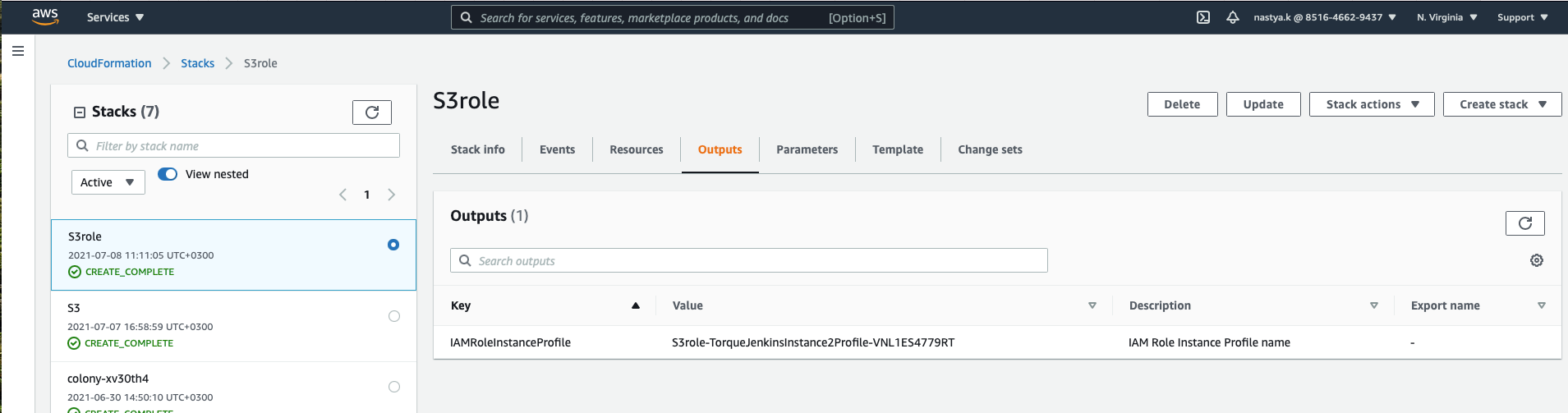Select the colony-xv30th4 stack entry
This screenshot has height=413, width=1568.
(x=233, y=388)
